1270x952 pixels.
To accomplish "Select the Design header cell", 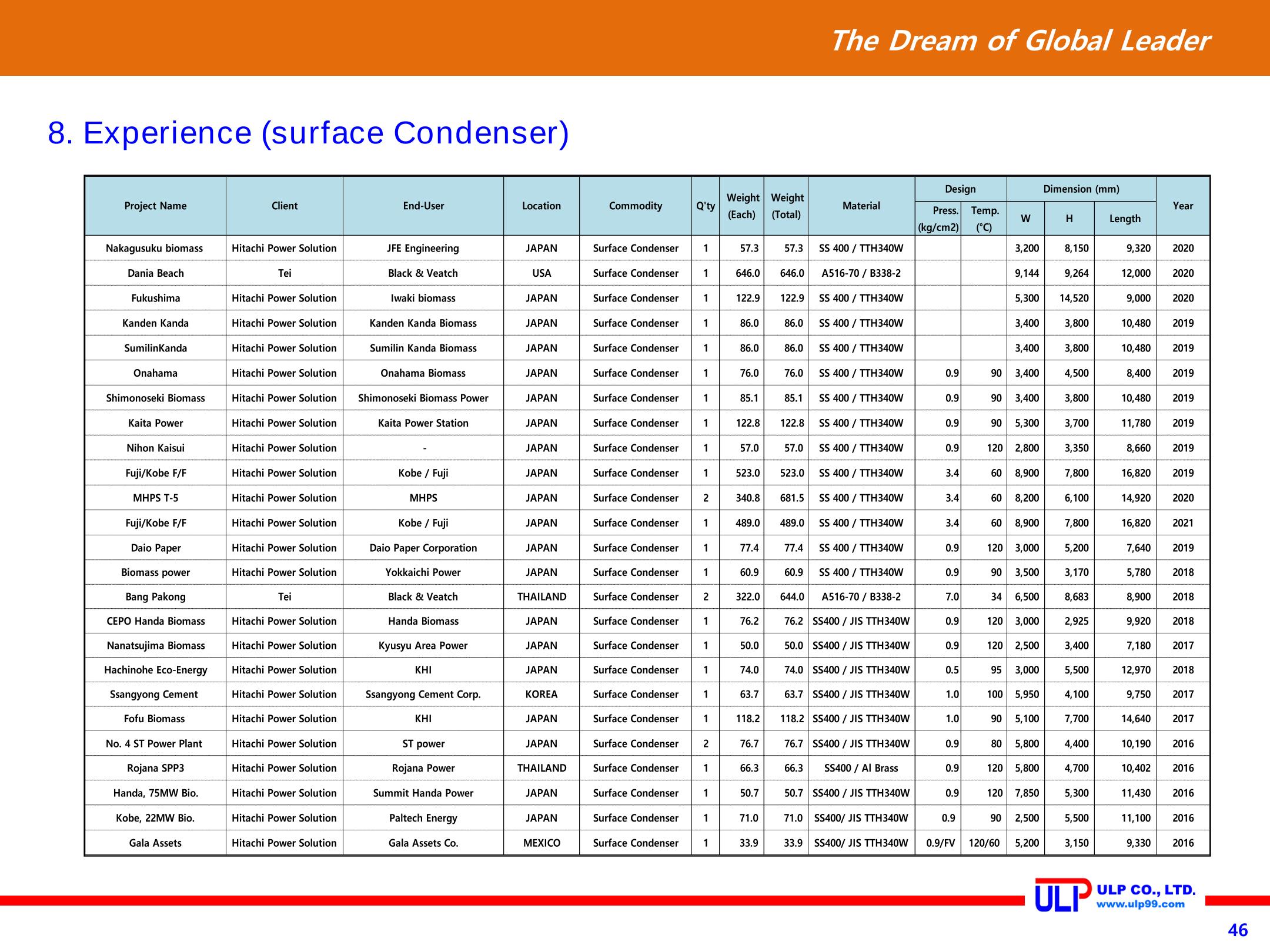I will click(x=961, y=189).
